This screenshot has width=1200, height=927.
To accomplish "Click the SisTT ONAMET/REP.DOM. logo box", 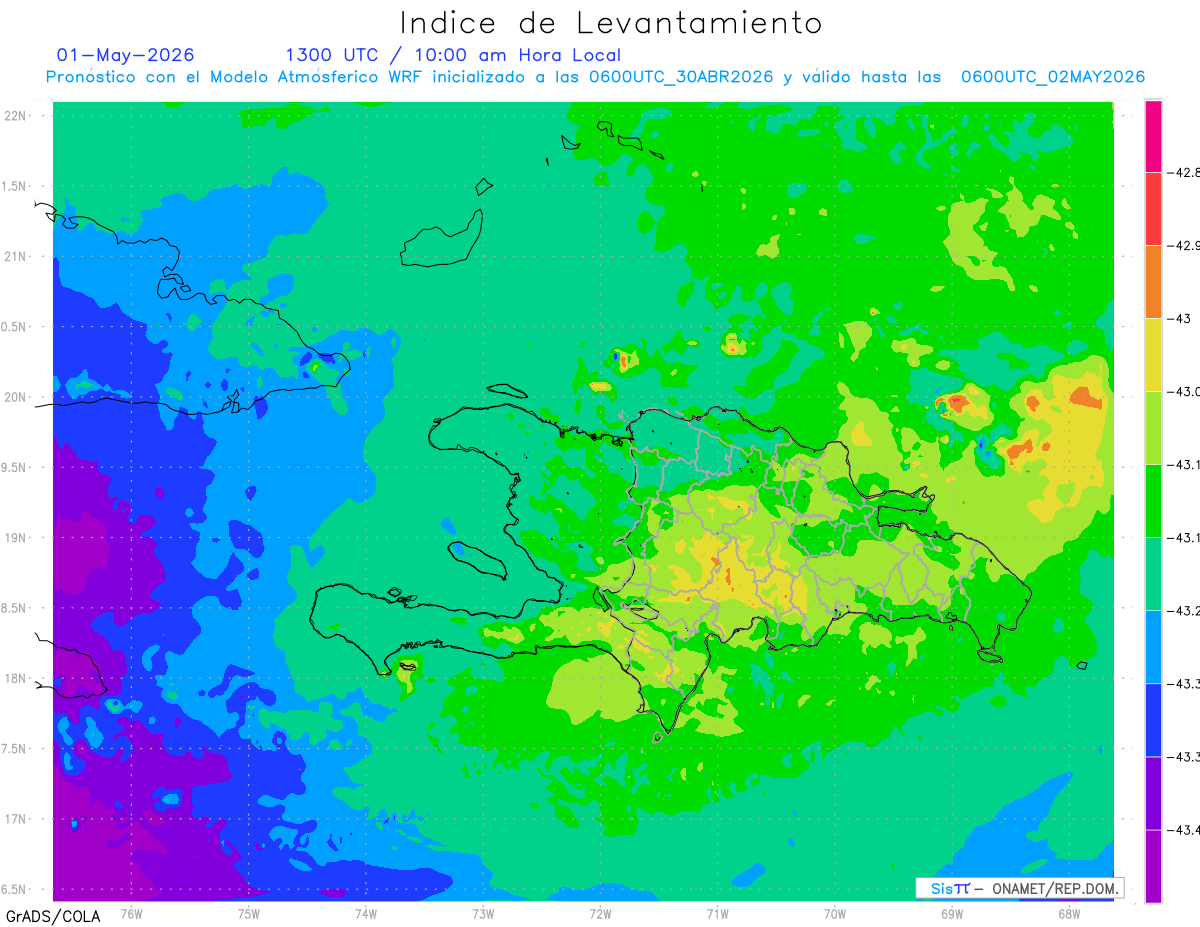I will click(1019, 888).
